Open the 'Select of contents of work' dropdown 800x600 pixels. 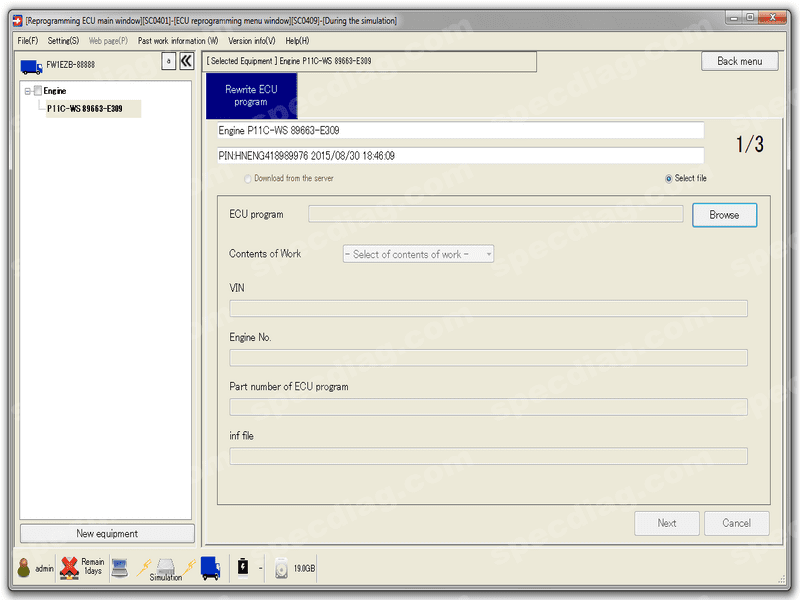(418, 254)
